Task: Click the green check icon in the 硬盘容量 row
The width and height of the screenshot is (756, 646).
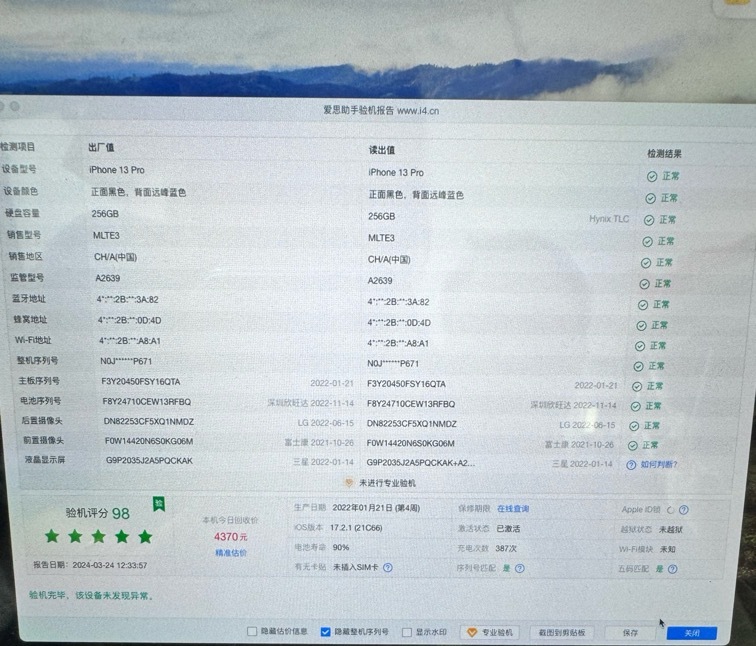Action: click(x=649, y=220)
